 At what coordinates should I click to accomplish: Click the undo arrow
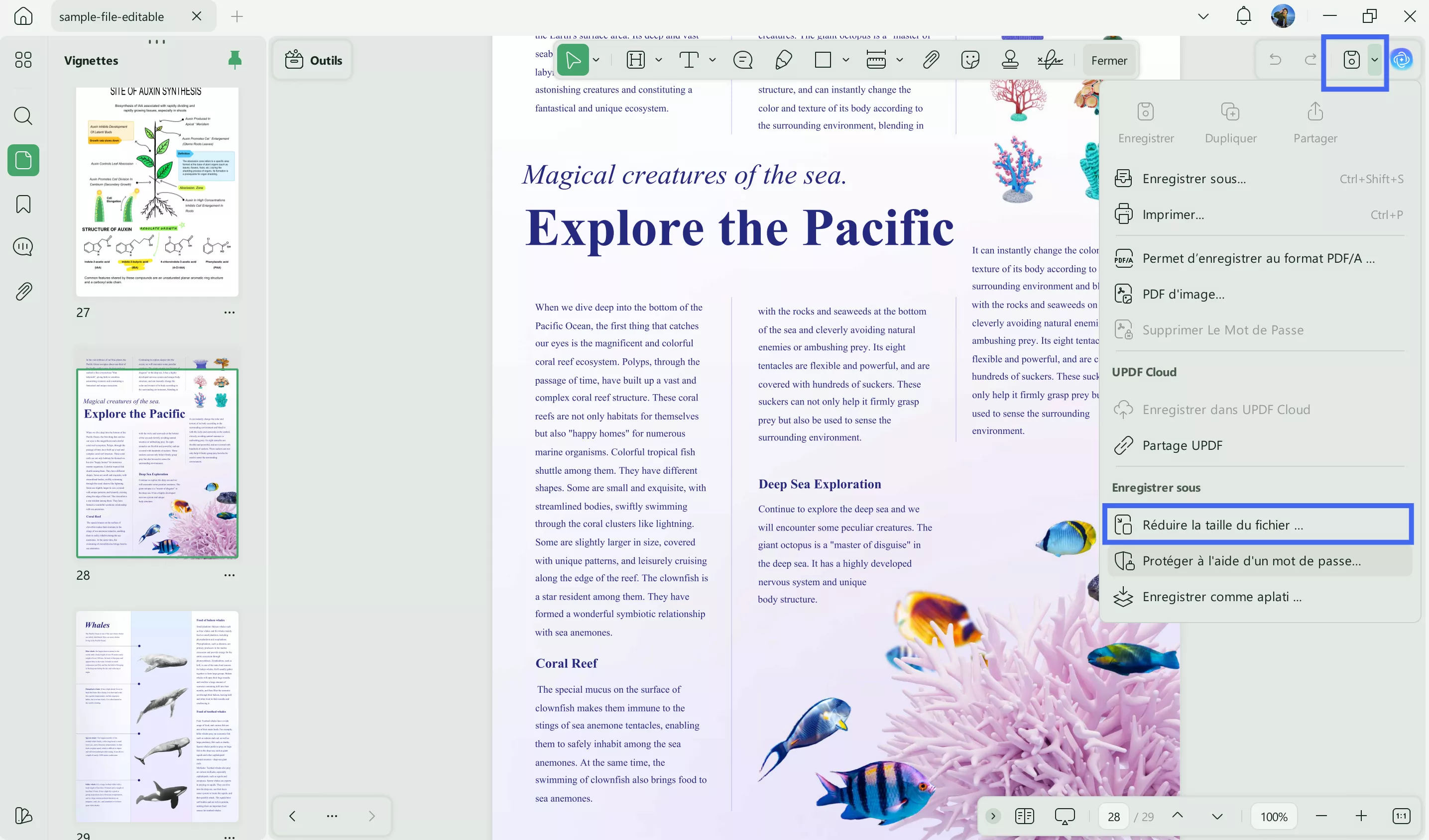(1275, 60)
